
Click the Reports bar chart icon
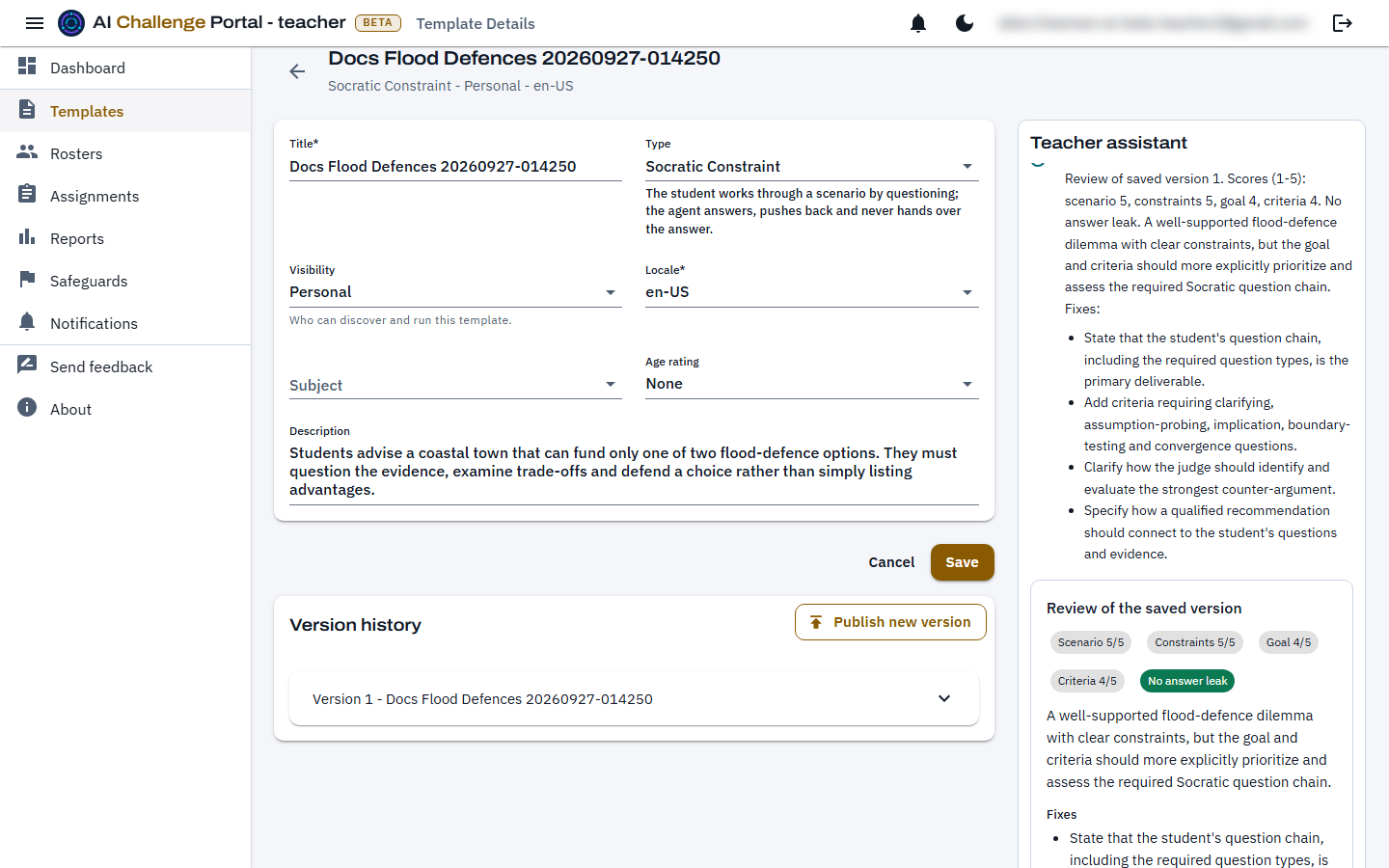pyautogui.click(x=27, y=237)
